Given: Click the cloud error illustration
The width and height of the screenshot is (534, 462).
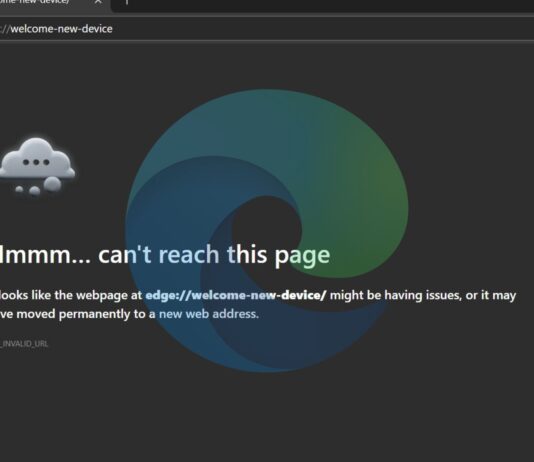Looking at the screenshot, I should tap(37, 167).
